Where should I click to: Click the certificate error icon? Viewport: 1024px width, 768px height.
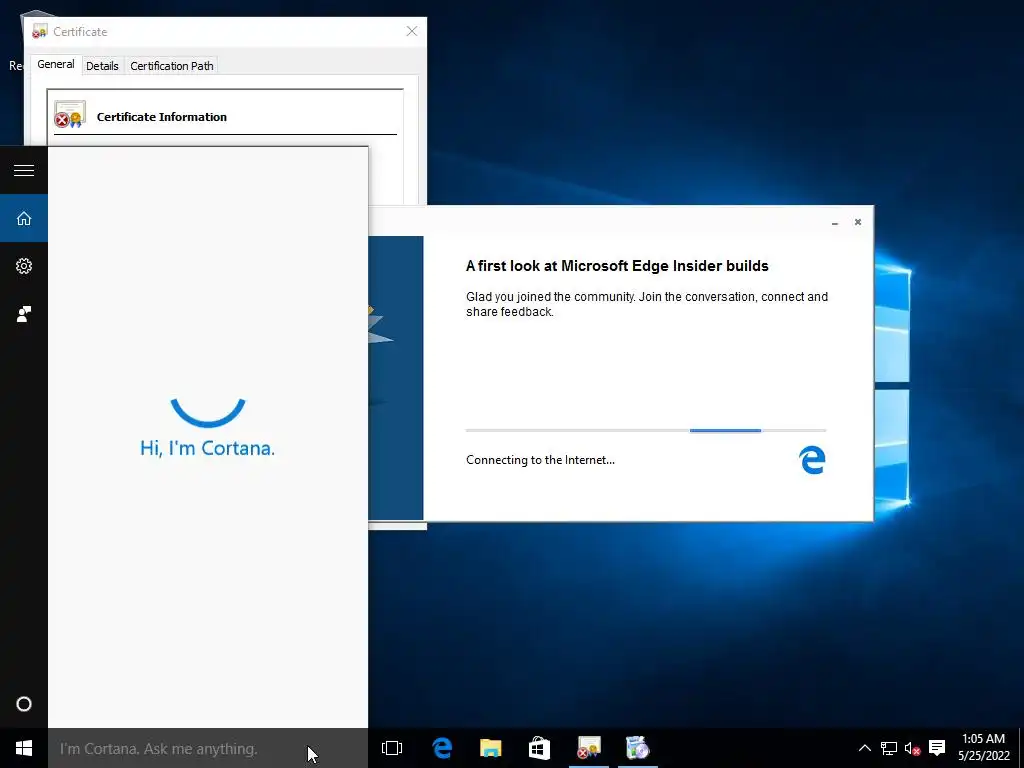pyautogui.click(x=70, y=114)
